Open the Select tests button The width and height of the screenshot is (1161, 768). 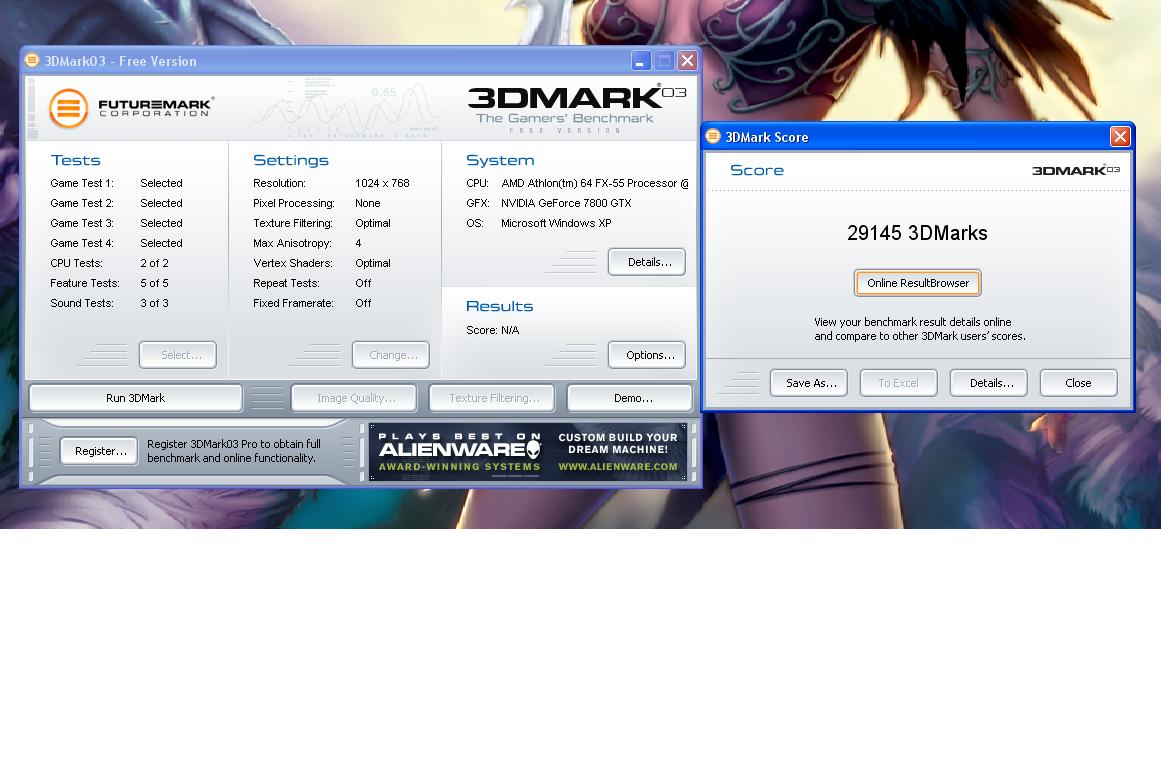pos(178,355)
